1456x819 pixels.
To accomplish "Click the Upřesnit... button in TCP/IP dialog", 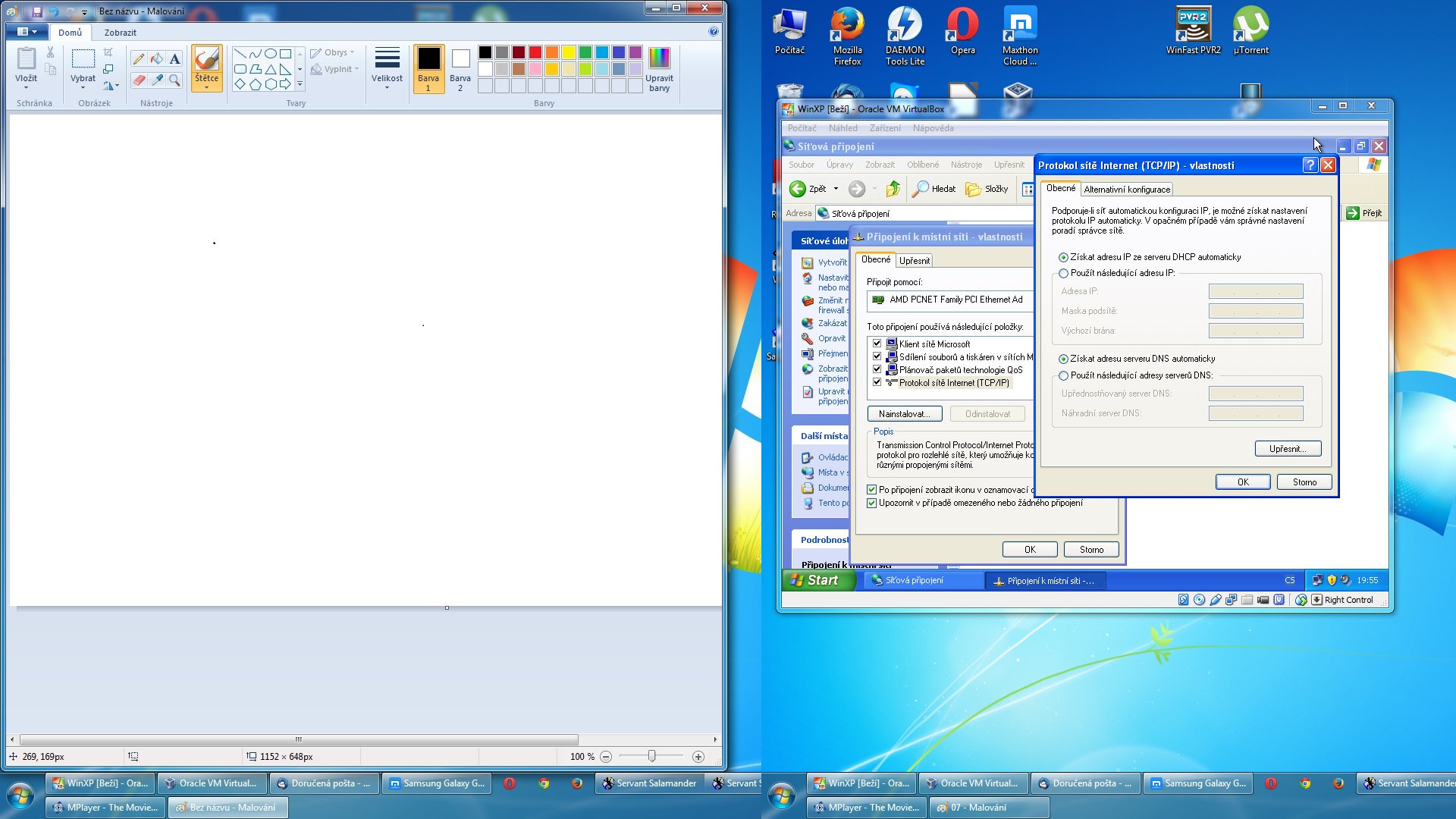I will click(1288, 449).
